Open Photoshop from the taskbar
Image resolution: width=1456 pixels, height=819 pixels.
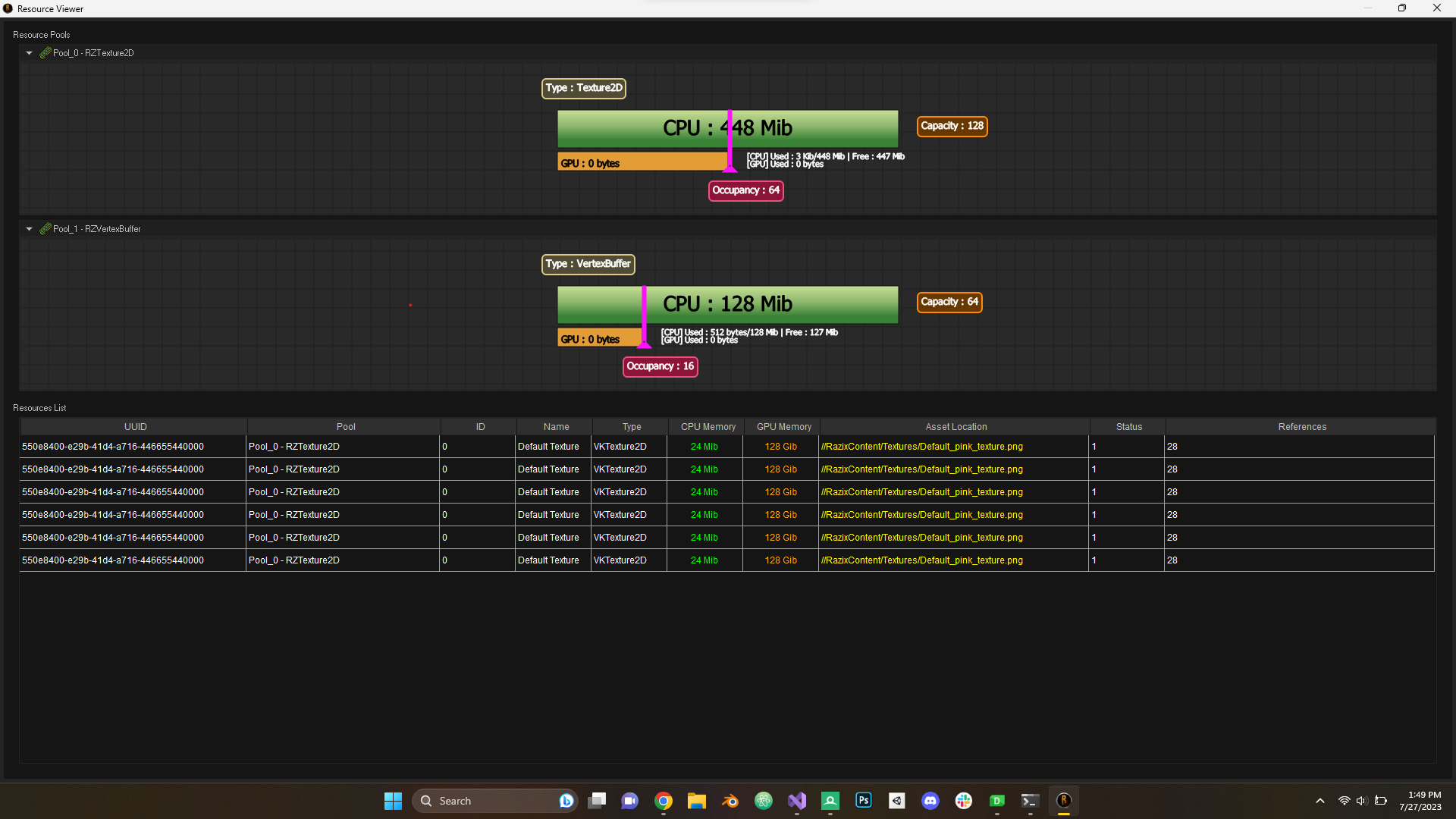(x=863, y=801)
